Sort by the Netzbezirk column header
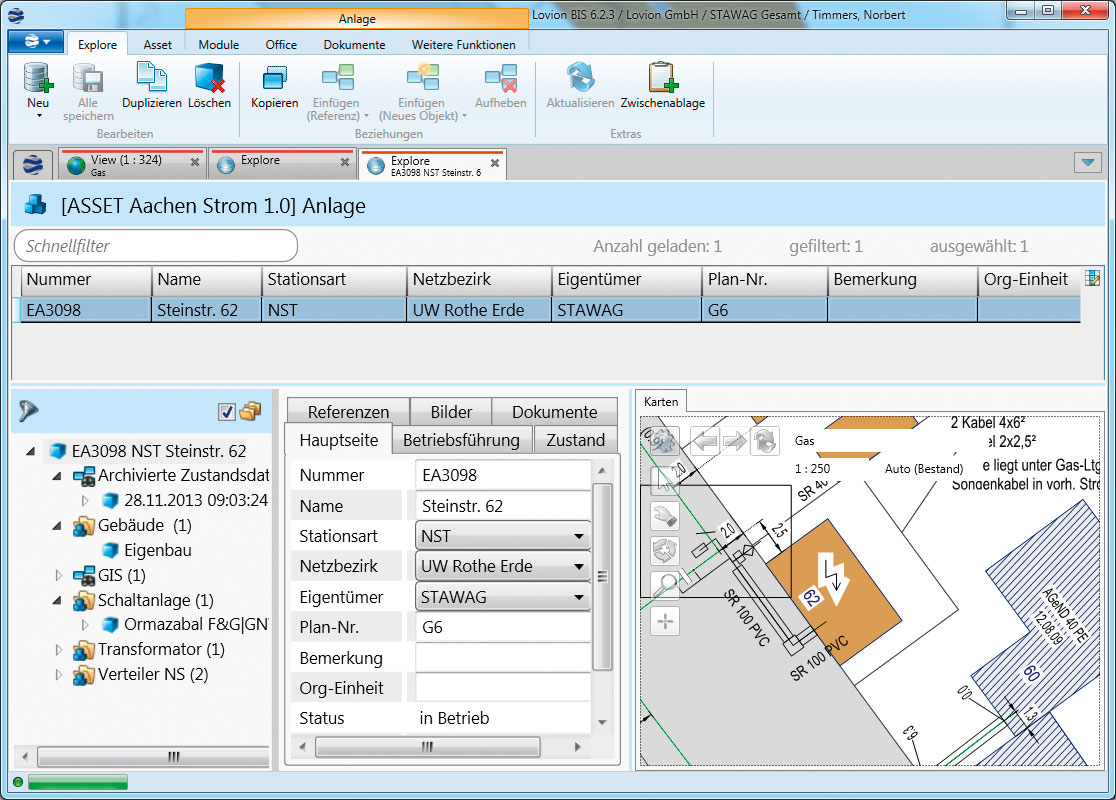Screen dimensions: 1116x800 click(479, 280)
